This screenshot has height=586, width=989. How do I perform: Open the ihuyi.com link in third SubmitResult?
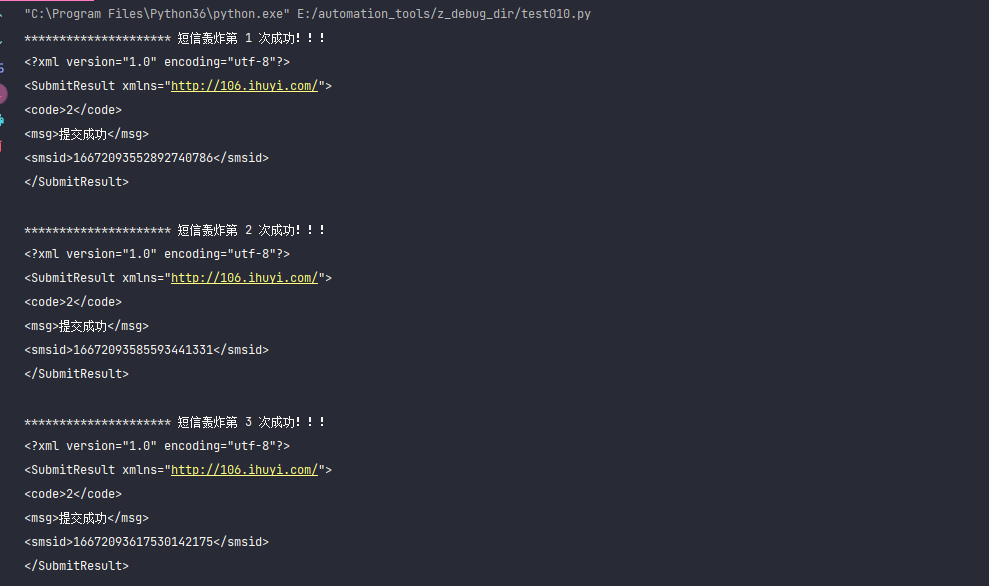[245, 470]
